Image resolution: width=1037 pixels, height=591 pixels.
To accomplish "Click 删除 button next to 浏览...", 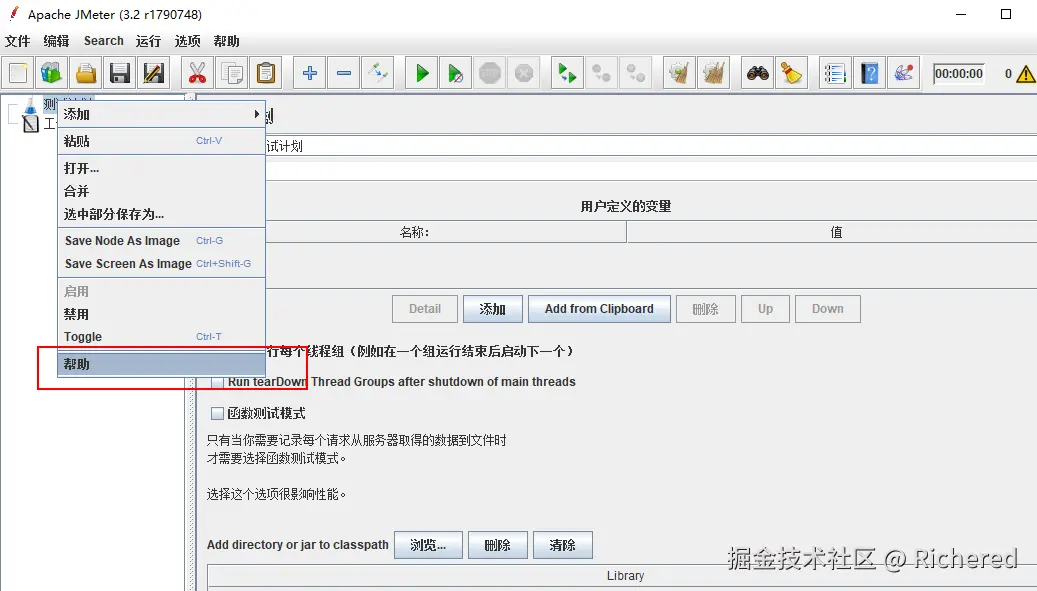I will (497, 545).
